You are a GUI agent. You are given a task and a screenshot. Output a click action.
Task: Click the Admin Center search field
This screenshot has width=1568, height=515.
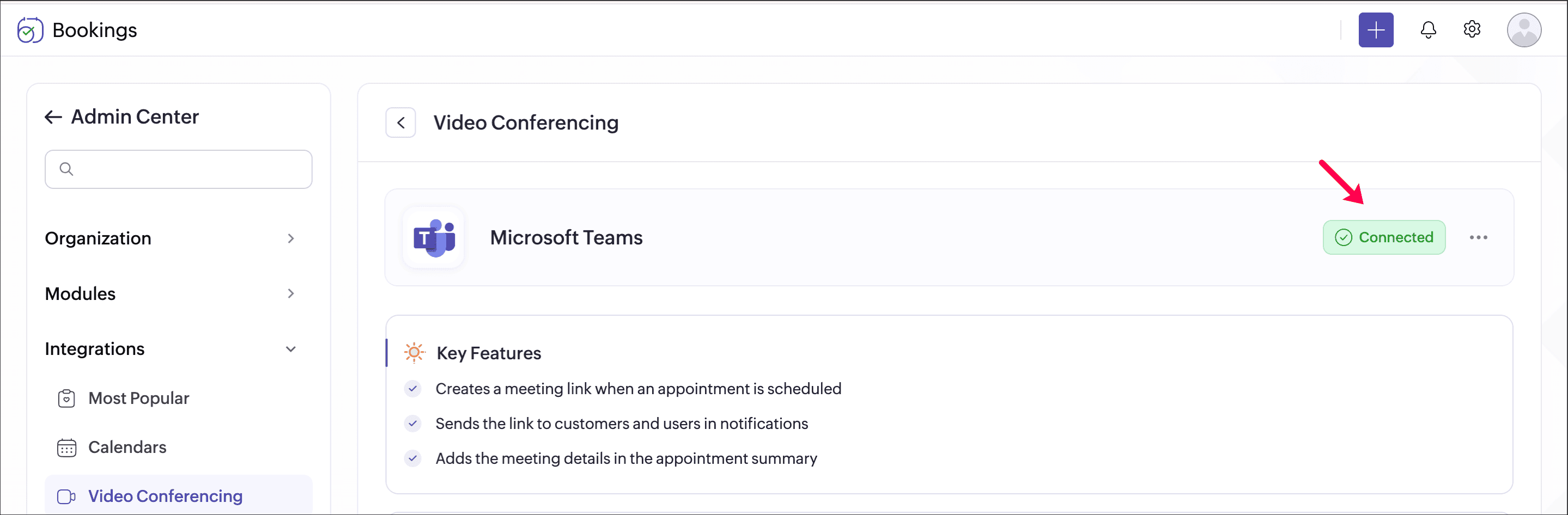[x=189, y=169]
